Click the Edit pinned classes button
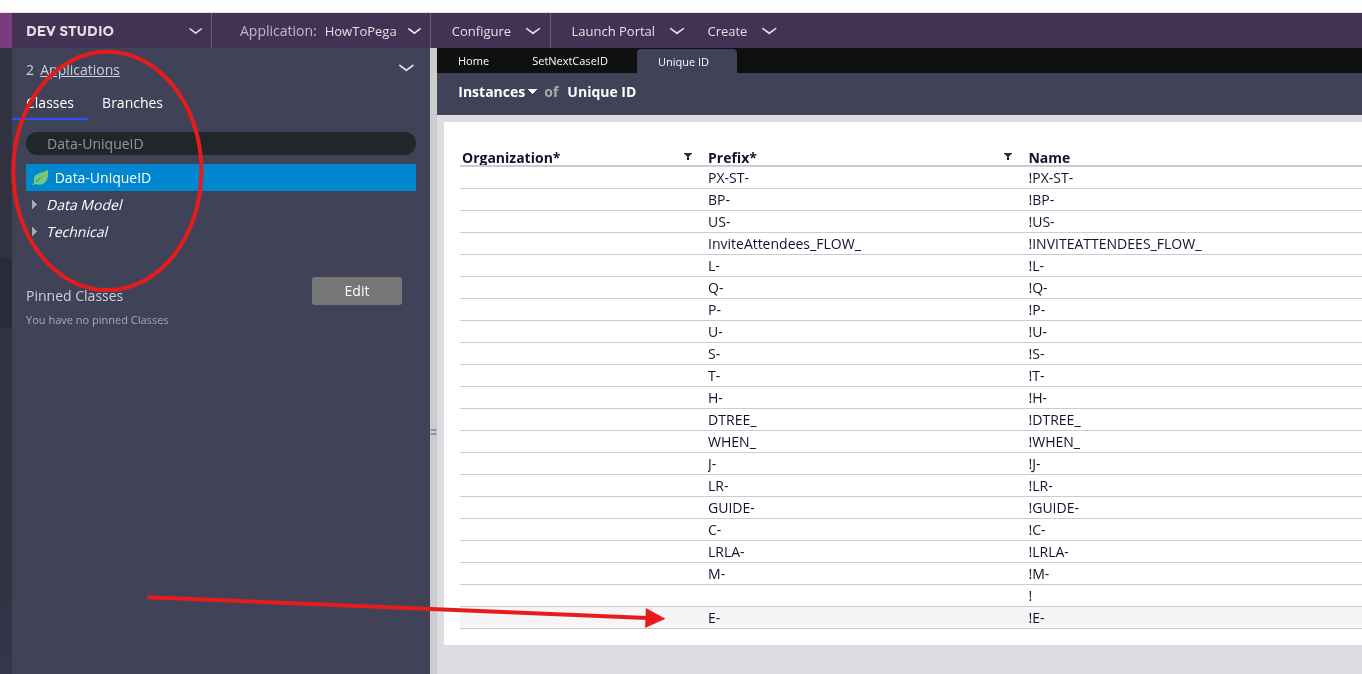The image size is (1362, 674). point(356,291)
